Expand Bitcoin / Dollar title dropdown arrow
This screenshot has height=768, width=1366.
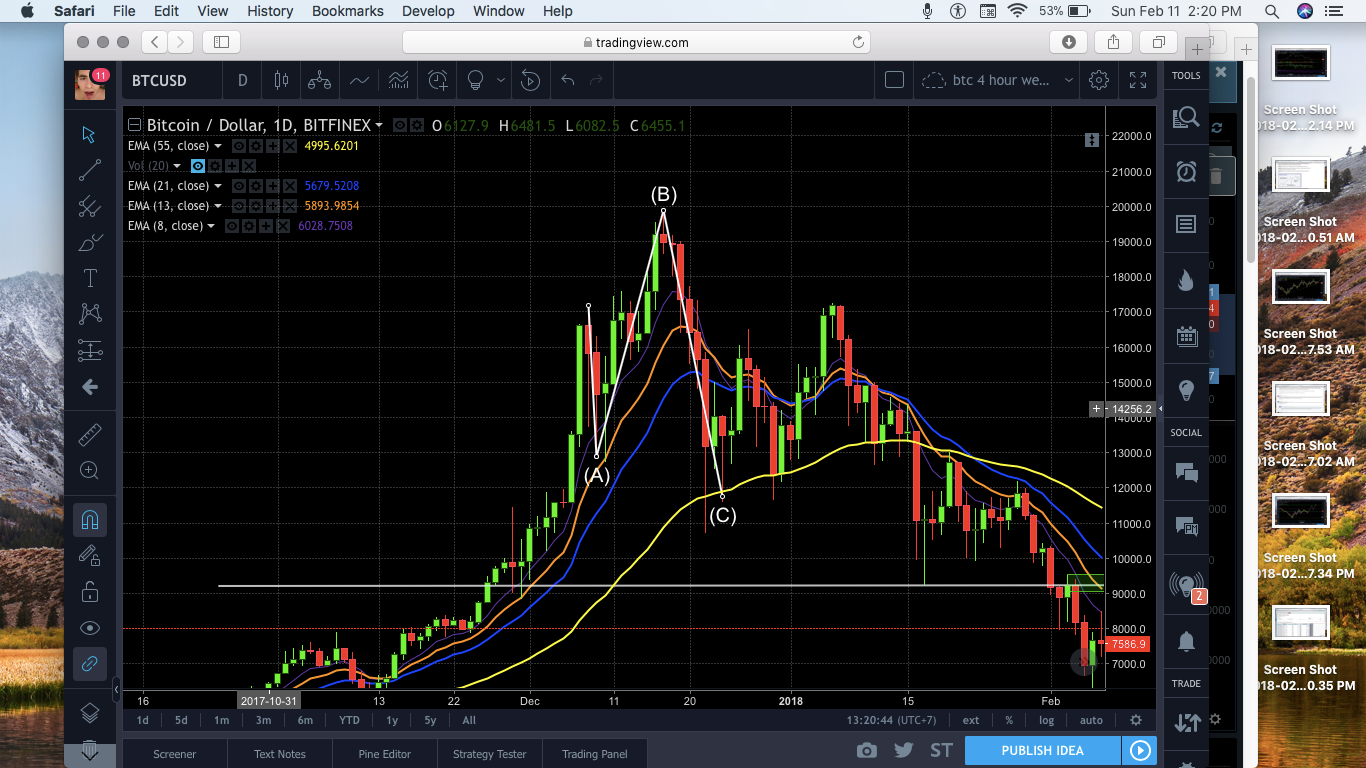(x=379, y=126)
